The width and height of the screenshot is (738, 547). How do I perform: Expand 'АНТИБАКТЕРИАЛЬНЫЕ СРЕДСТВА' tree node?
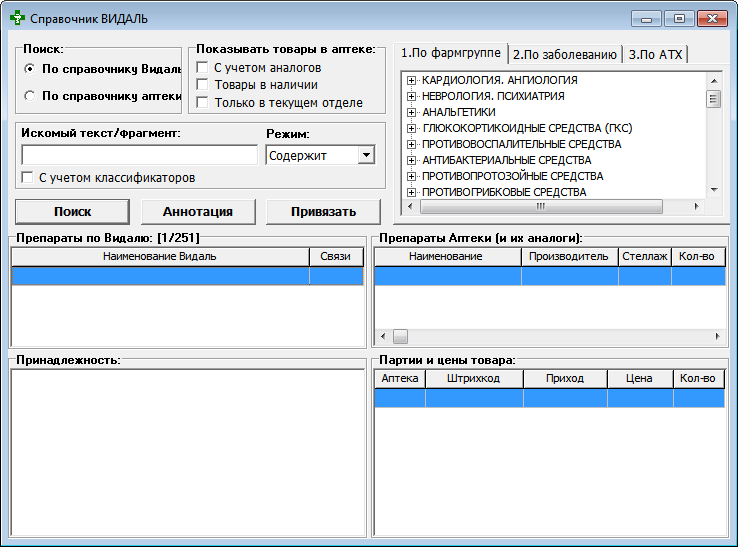[411, 160]
